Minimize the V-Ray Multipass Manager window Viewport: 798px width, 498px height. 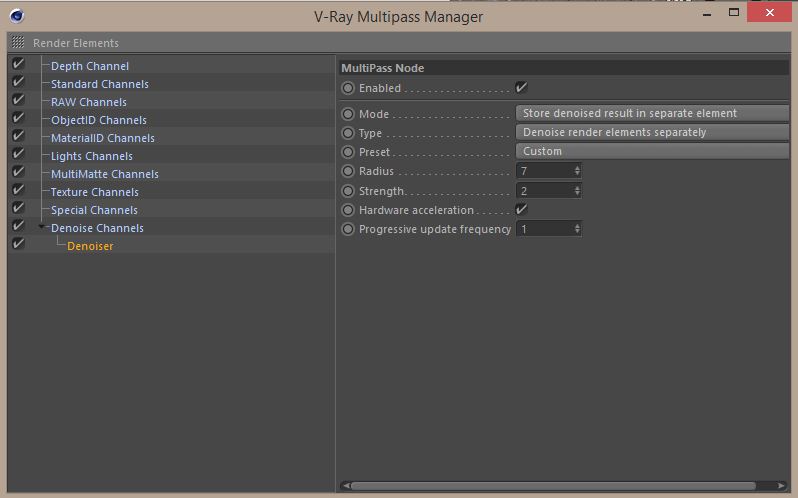click(707, 14)
